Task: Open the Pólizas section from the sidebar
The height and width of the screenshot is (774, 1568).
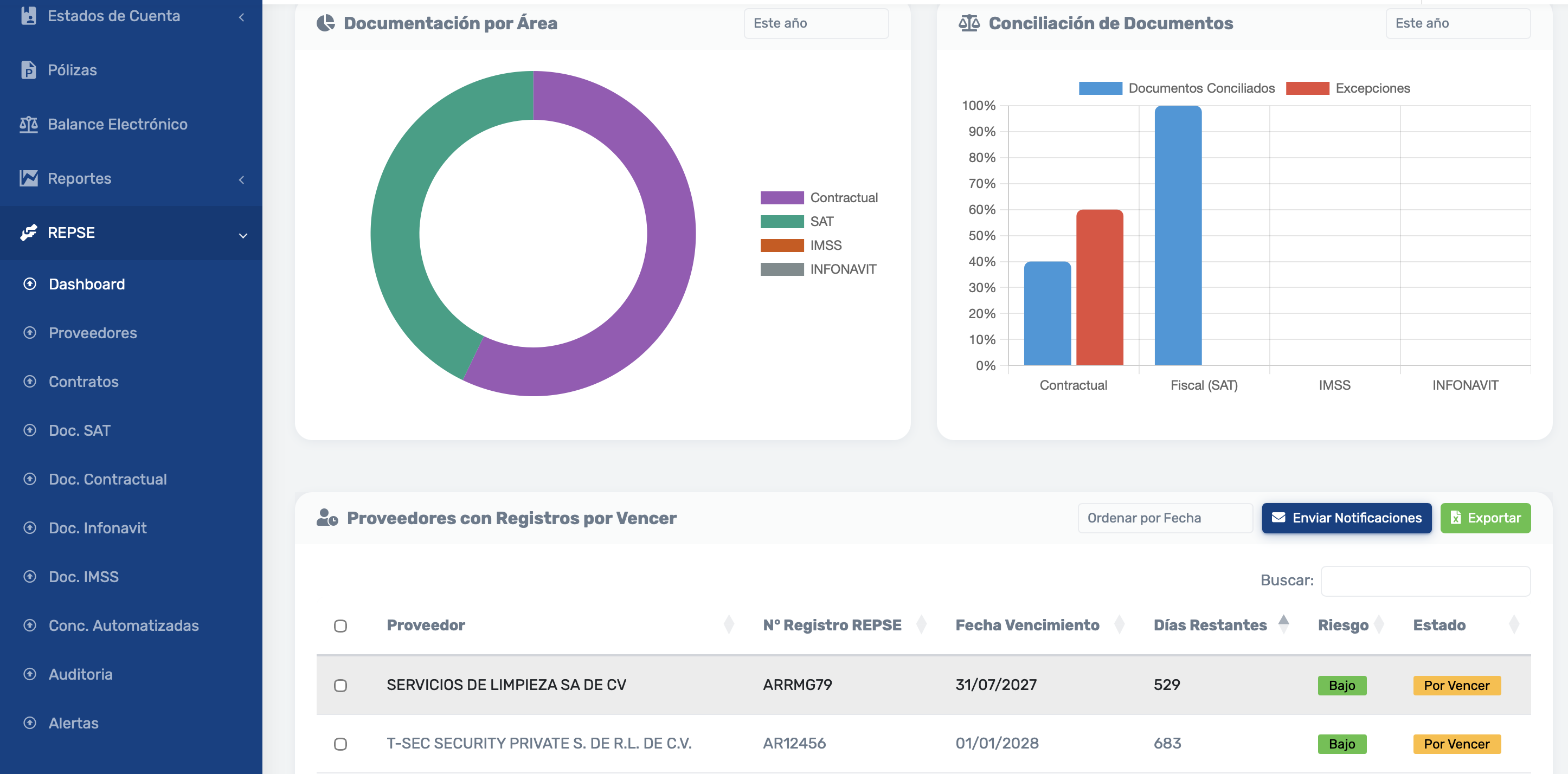Action: [x=71, y=70]
